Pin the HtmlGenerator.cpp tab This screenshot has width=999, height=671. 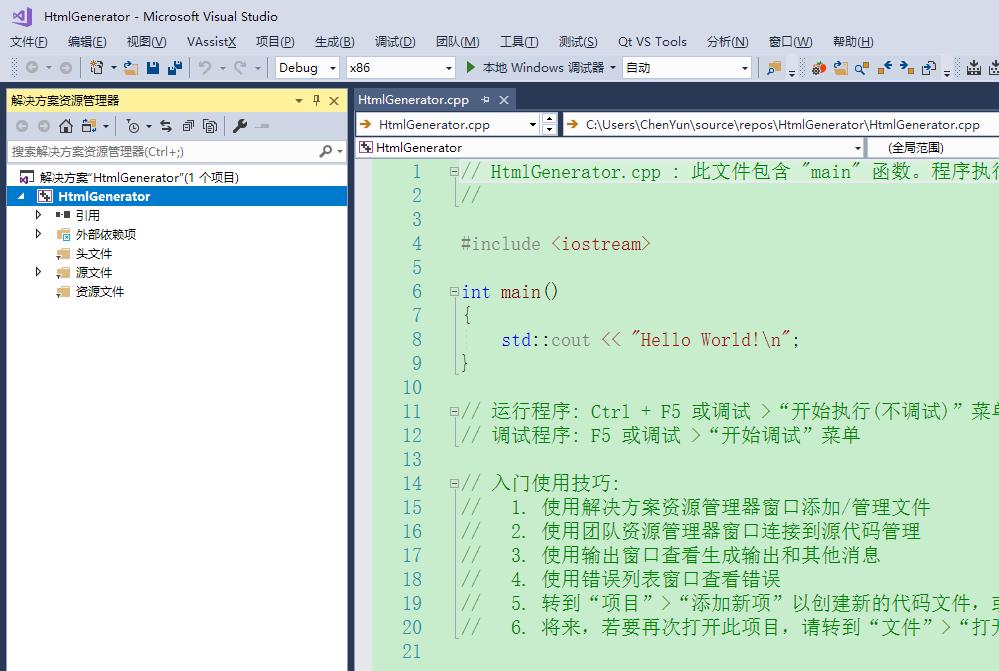click(x=485, y=99)
